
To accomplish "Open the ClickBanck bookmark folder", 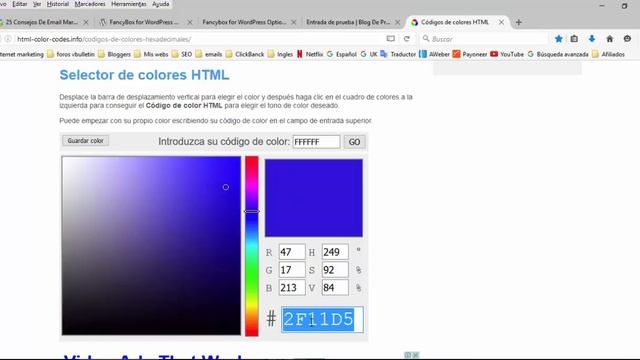I will [x=244, y=54].
